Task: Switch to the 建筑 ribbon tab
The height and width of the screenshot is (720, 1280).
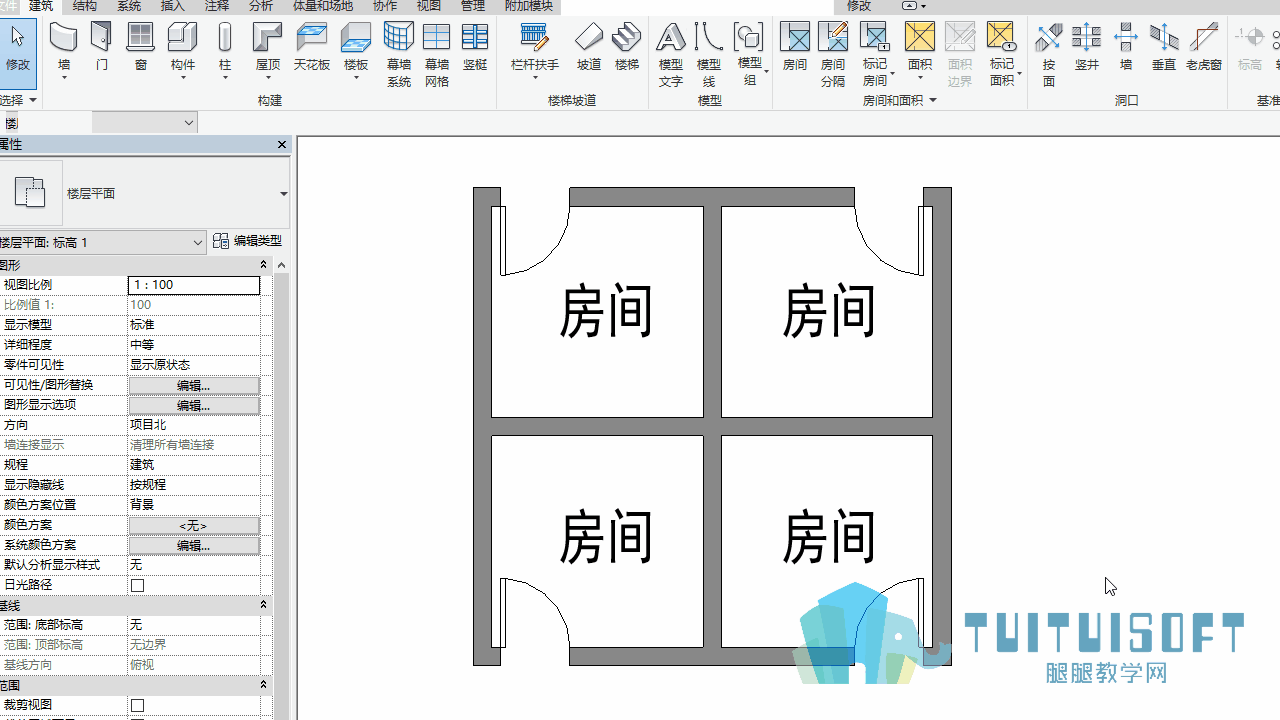Action: coord(41,6)
